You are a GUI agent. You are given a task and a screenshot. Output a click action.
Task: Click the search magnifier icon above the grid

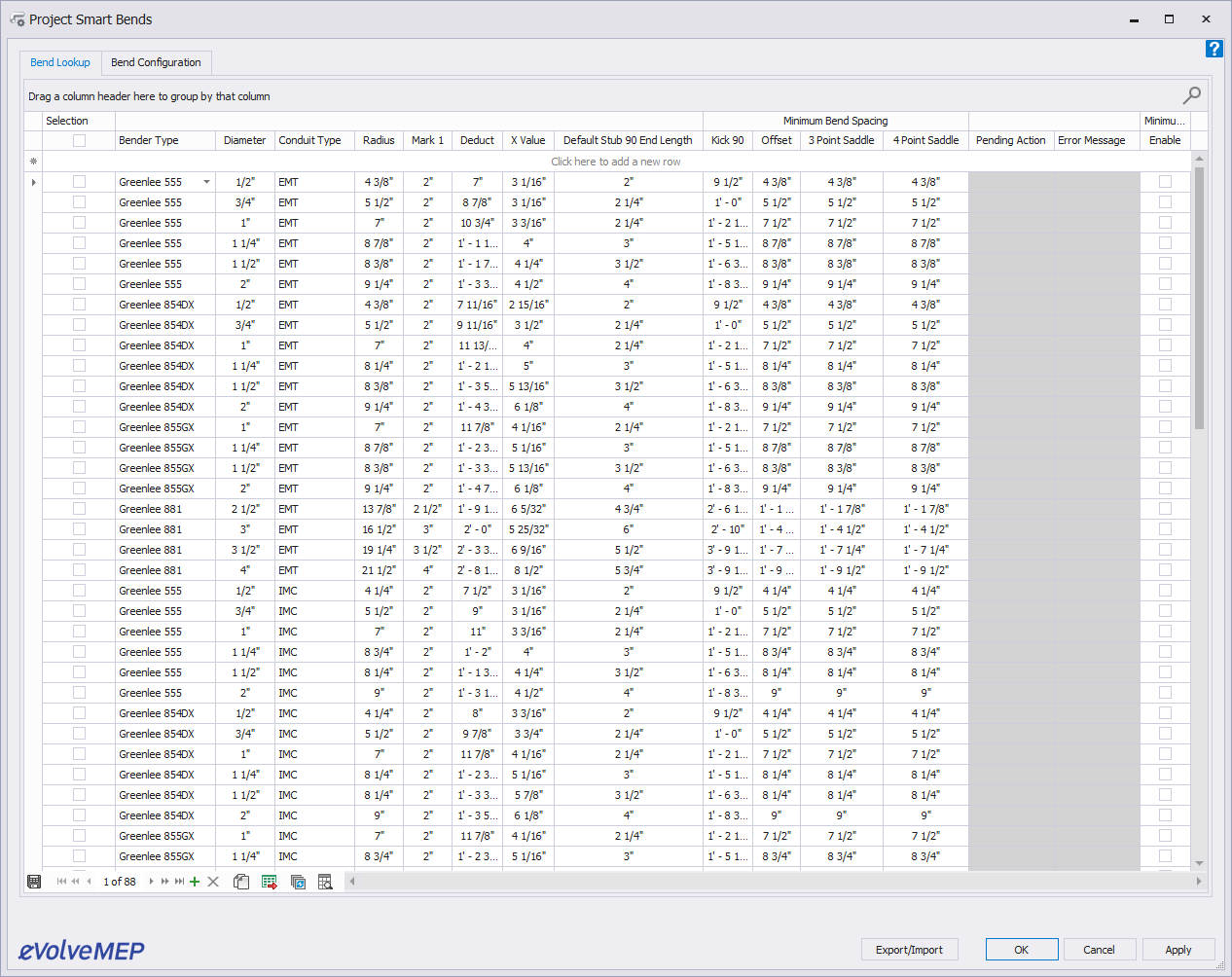coord(1191,94)
